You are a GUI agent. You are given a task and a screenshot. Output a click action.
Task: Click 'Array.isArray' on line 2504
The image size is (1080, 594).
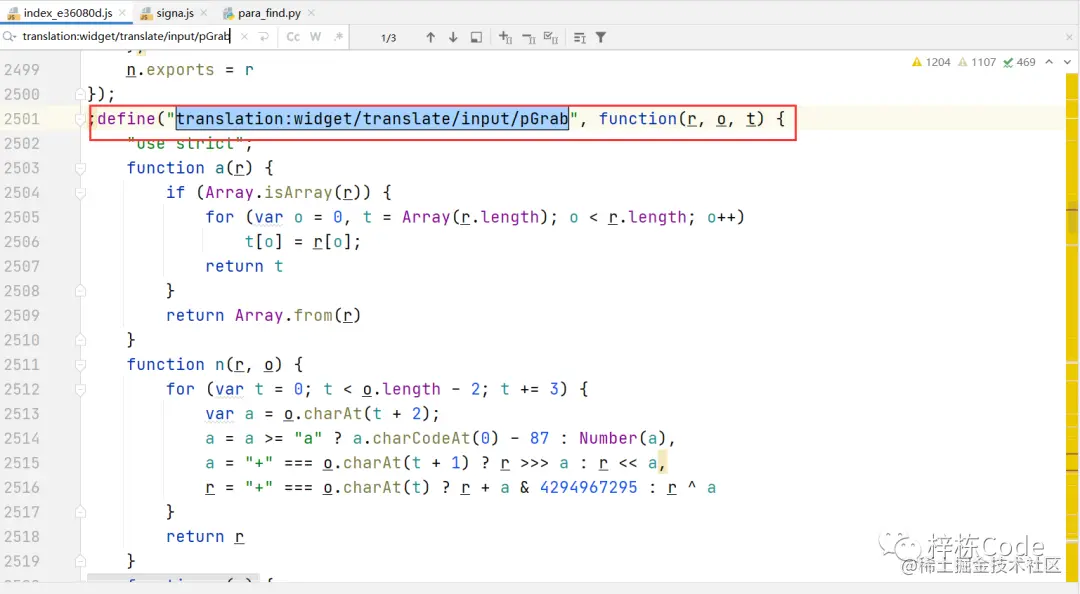[269, 192]
